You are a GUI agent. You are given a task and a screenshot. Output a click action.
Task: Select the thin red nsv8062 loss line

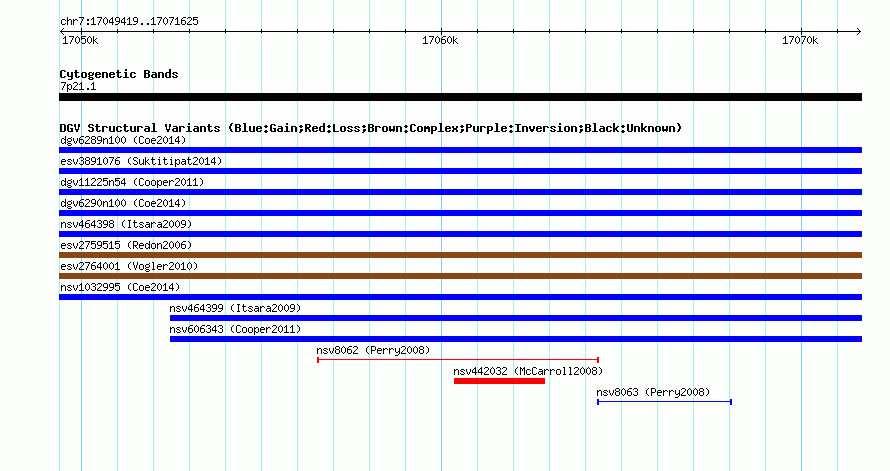coord(458,360)
